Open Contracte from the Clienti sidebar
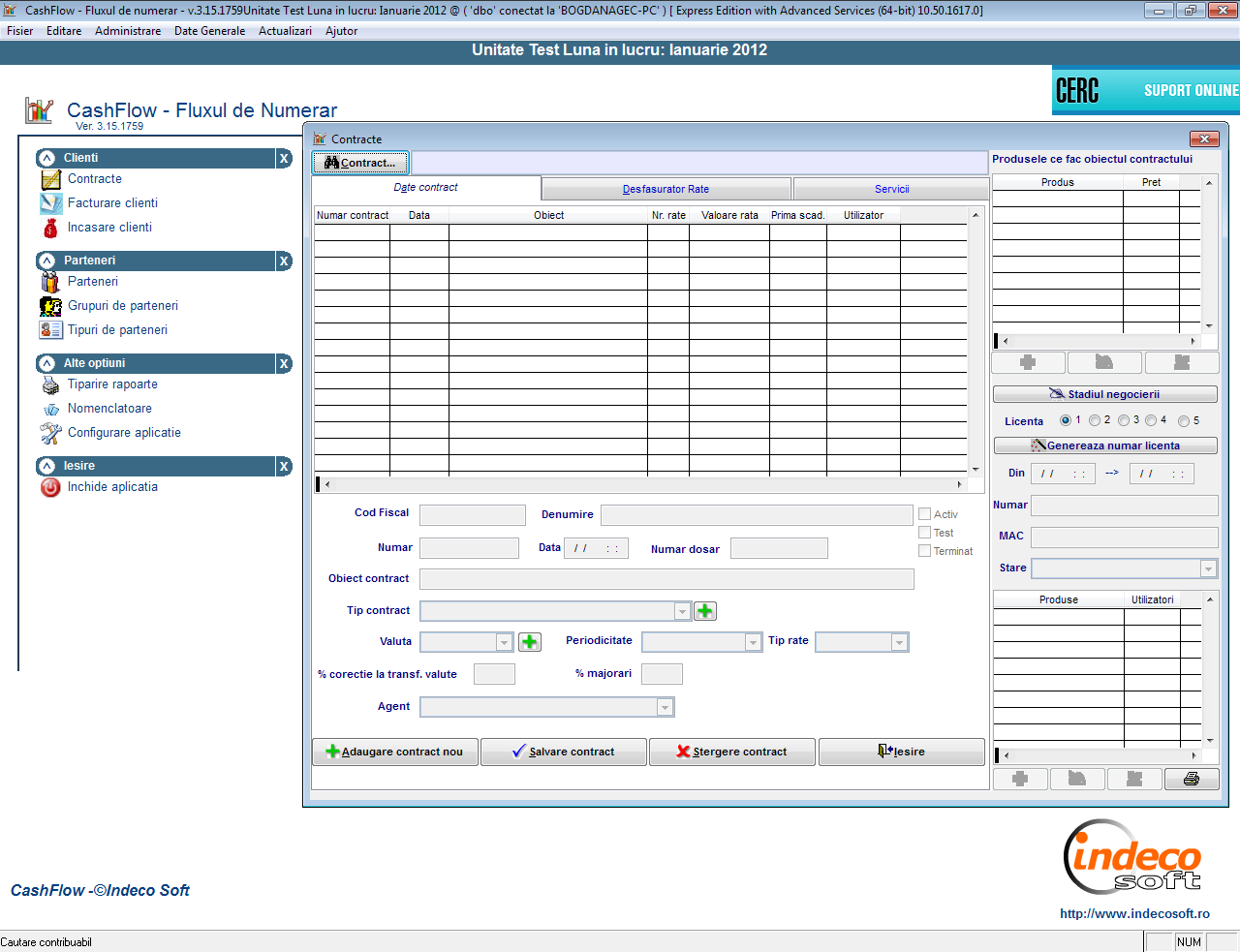Image resolution: width=1240 pixels, height=952 pixels. (94, 179)
